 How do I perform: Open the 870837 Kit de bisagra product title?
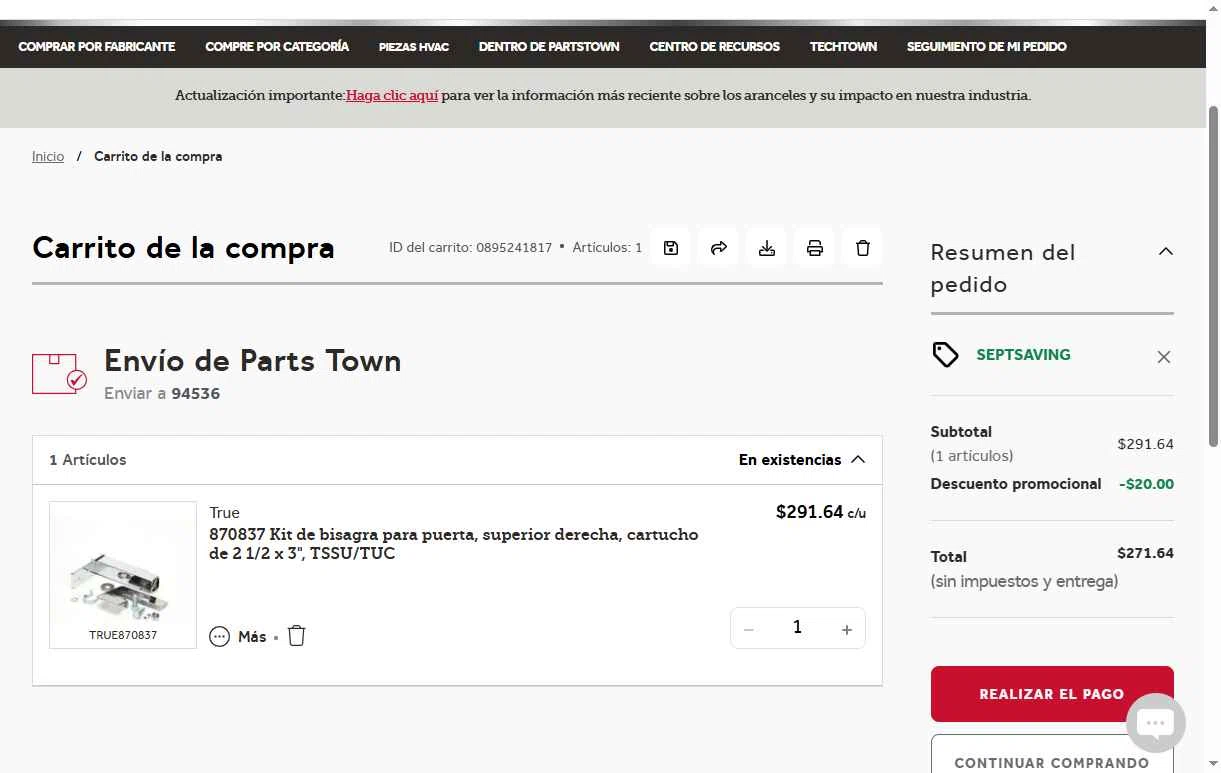point(453,544)
